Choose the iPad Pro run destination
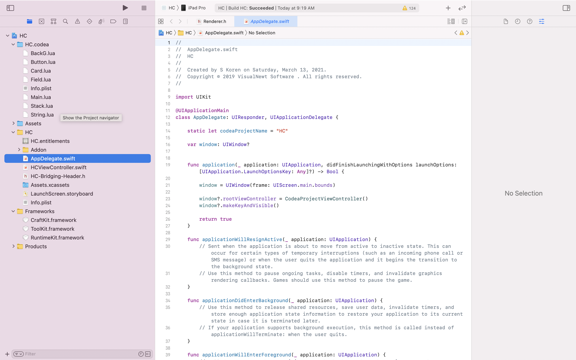 point(194,8)
